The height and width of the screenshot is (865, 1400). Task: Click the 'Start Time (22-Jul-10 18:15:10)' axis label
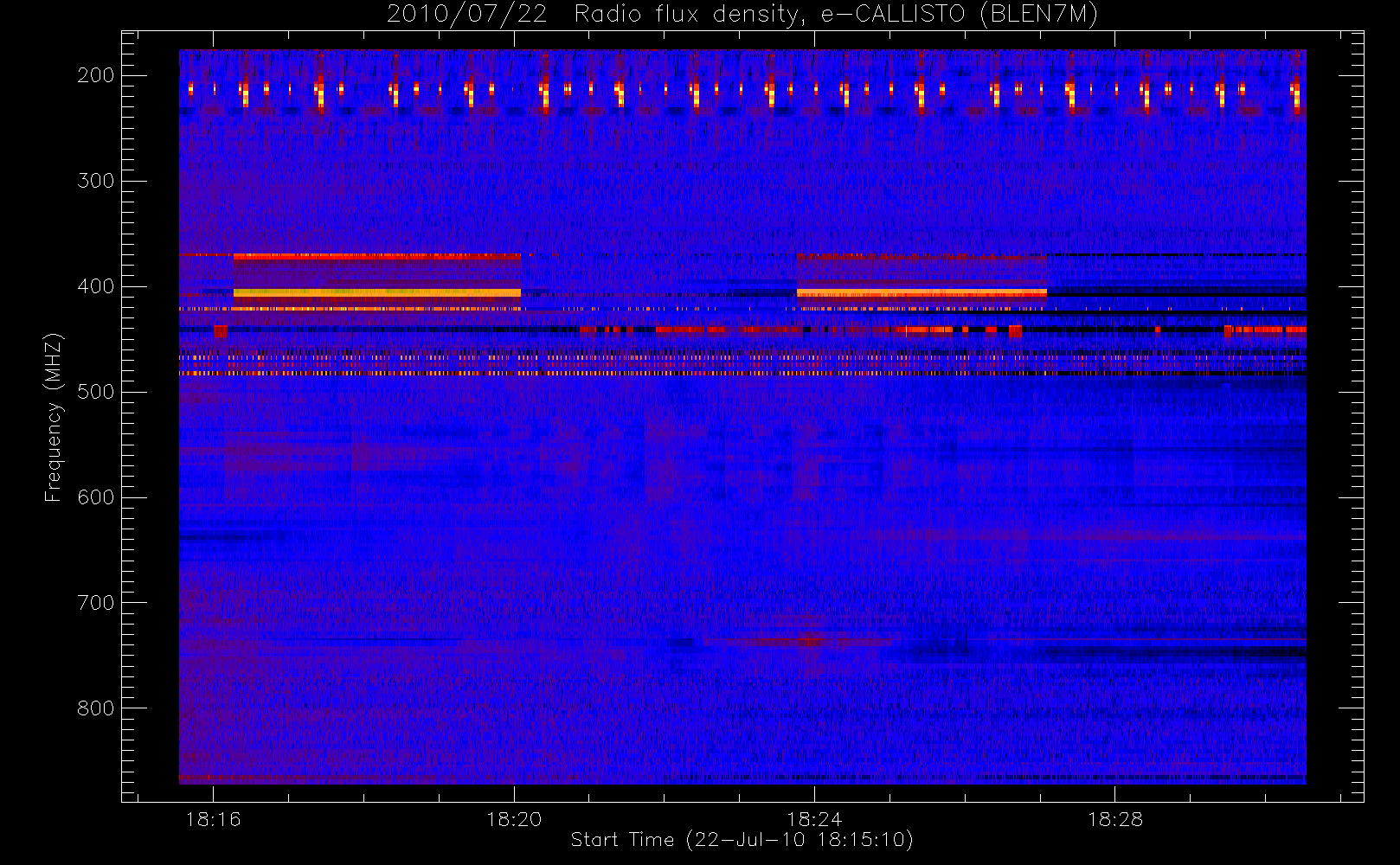coord(742,840)
